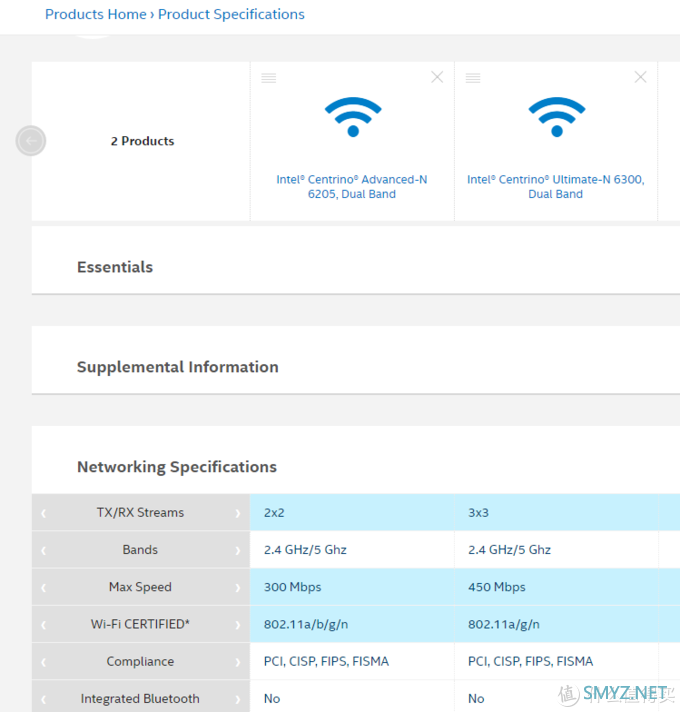Image resolution: width=680 pixels, height=712 pixels.
Task: Click Bluetooth No value for Advanced-N 6205
Action: [272, 699]
